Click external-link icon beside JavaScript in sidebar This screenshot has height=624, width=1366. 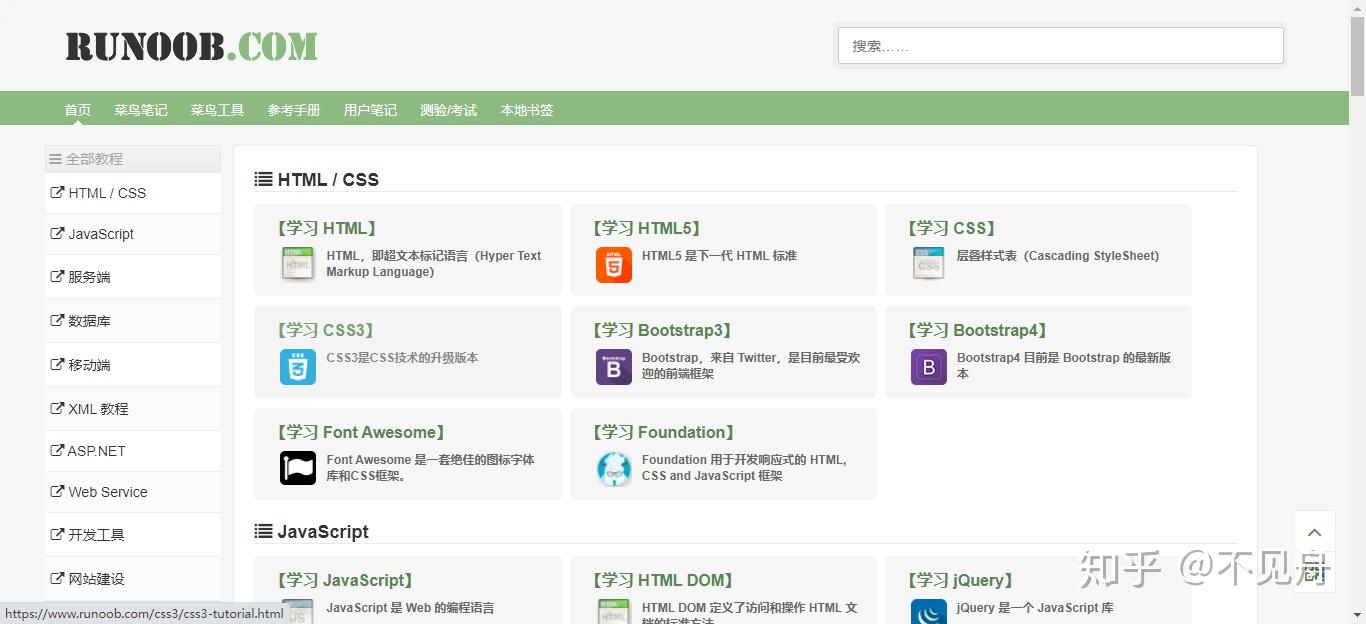[57, 234]
